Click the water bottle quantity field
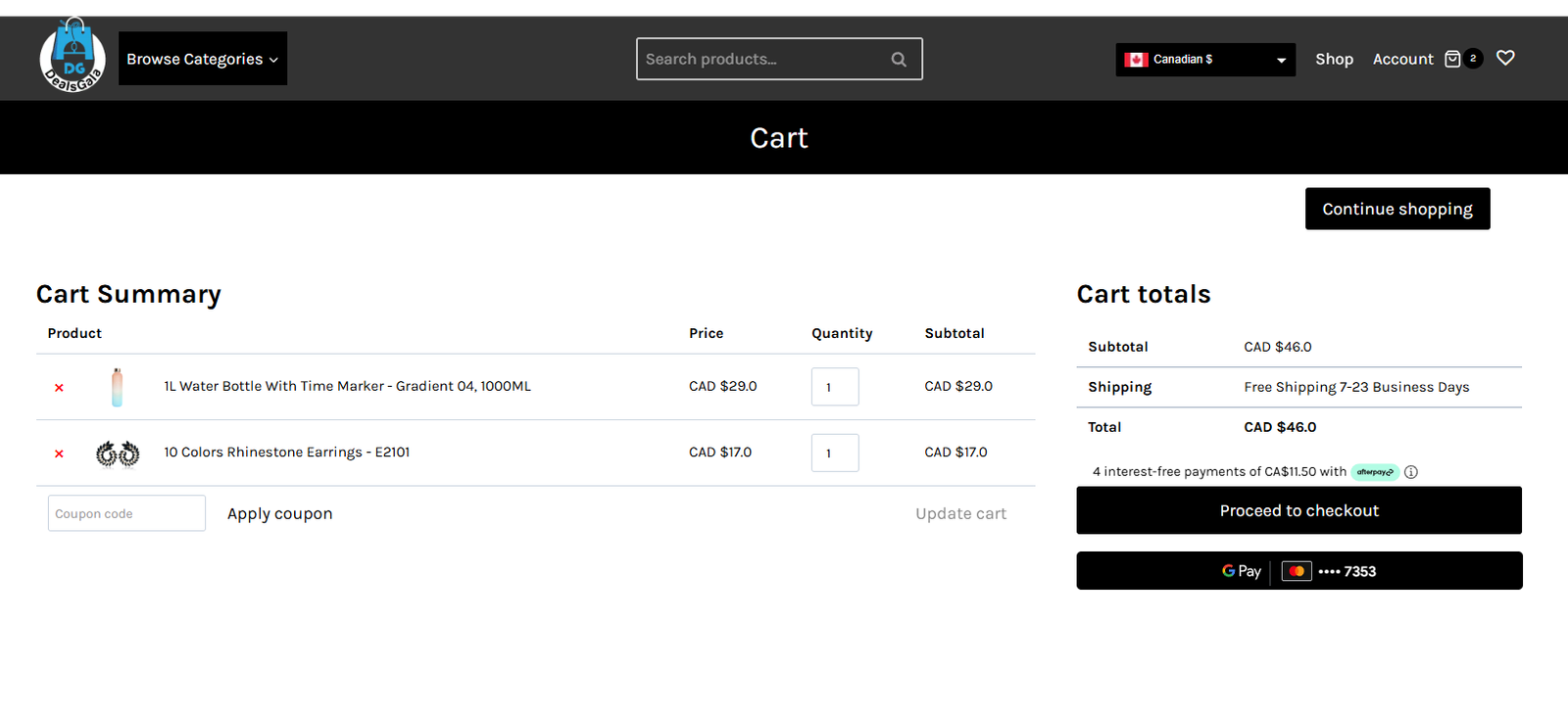The height and width of the screenshot is (718, 1568). [834, 387]
